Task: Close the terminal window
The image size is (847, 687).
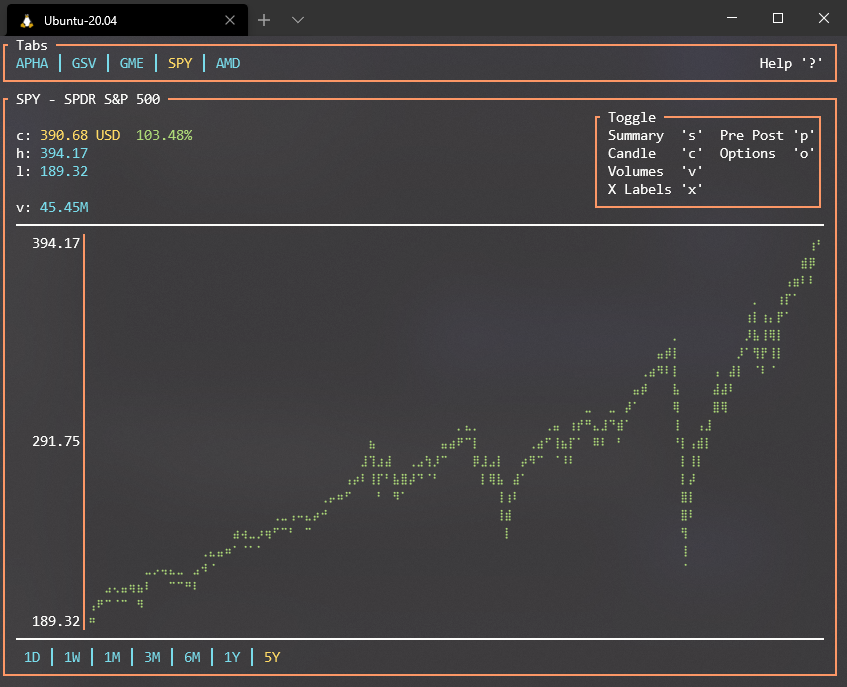Action: coord(824,18)
